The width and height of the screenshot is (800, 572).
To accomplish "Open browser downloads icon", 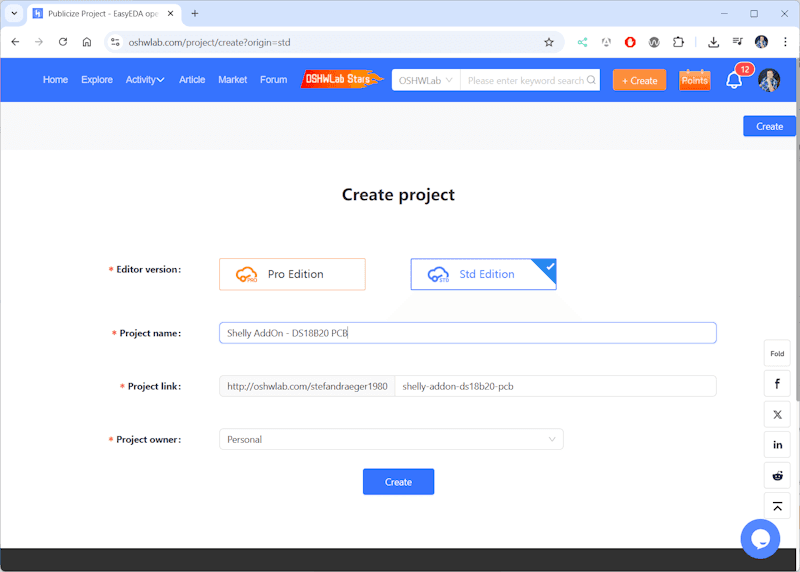I will [714, 42].
